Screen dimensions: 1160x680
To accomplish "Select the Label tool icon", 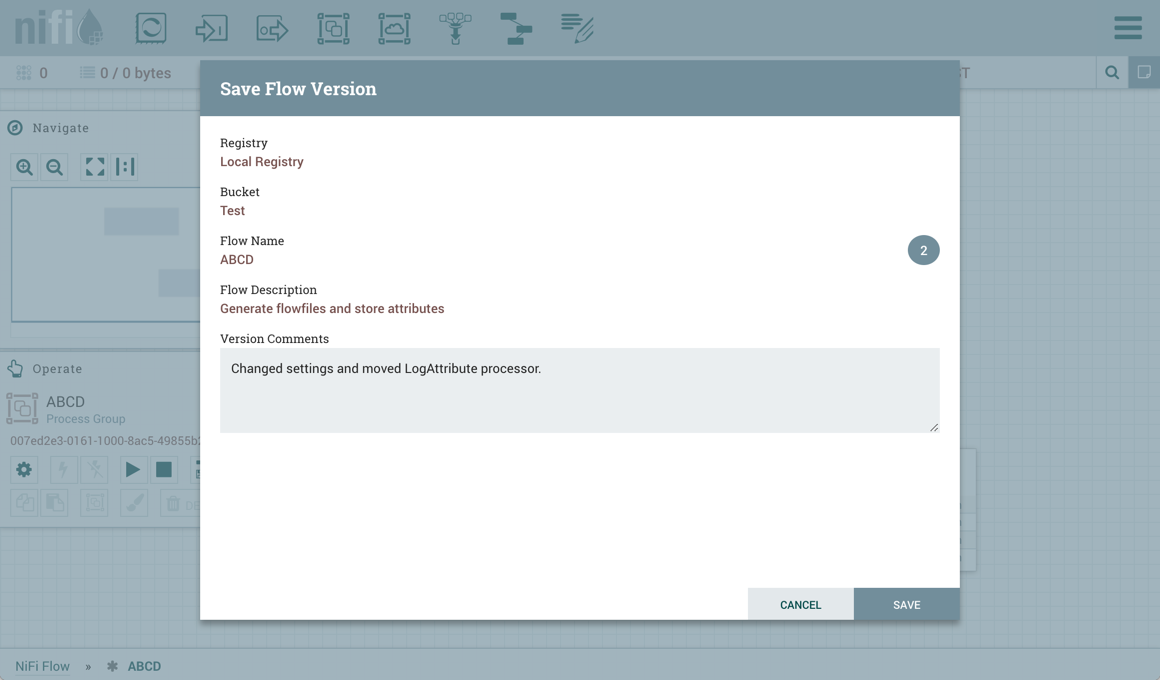I will pyautogui.click(x=577, y=28).
